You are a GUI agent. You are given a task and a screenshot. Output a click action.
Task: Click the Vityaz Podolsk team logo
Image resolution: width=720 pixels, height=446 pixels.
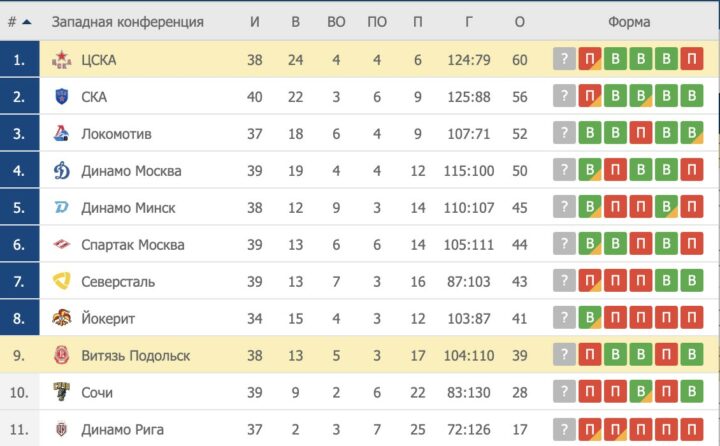[61, 356]
